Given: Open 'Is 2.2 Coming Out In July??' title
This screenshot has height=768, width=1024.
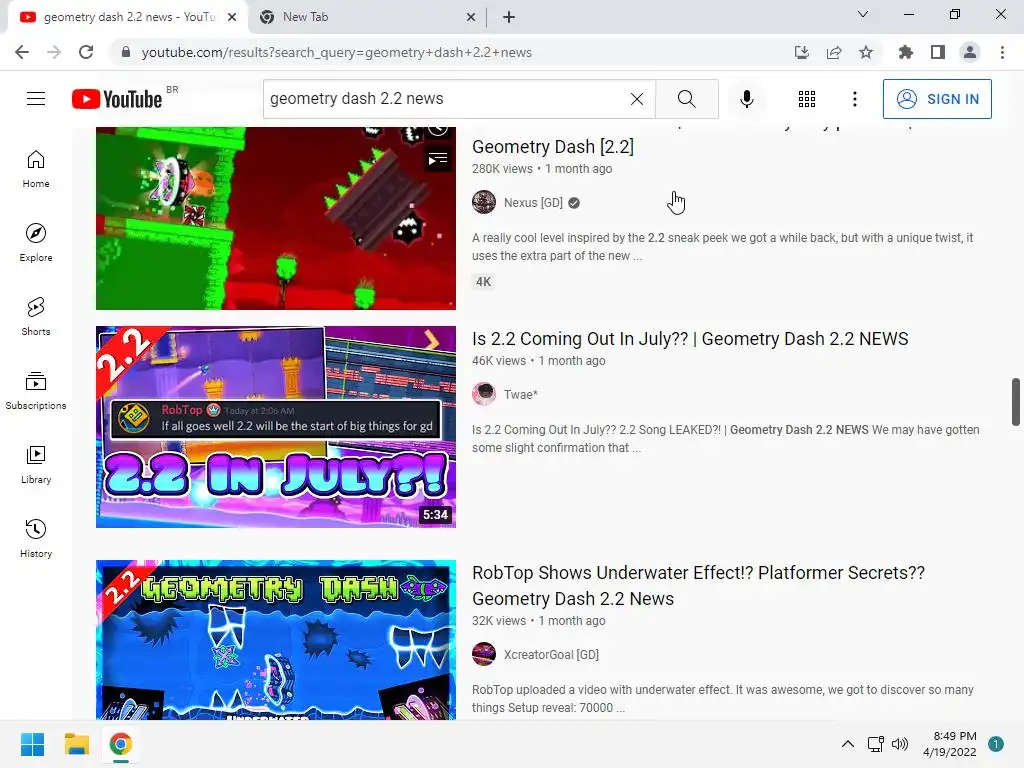Looking at the screenshot, I should click(x=690, y=338).
